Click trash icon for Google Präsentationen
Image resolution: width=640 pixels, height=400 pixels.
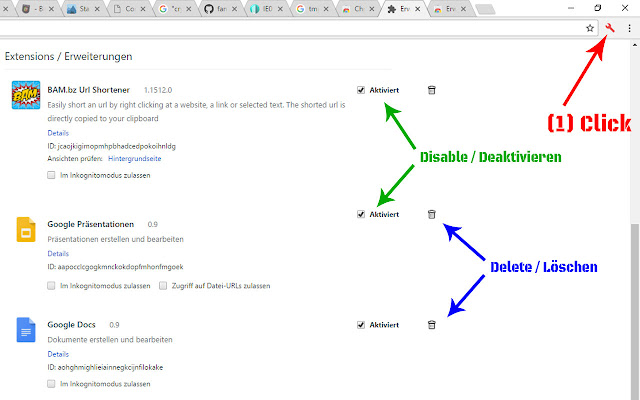431,214
